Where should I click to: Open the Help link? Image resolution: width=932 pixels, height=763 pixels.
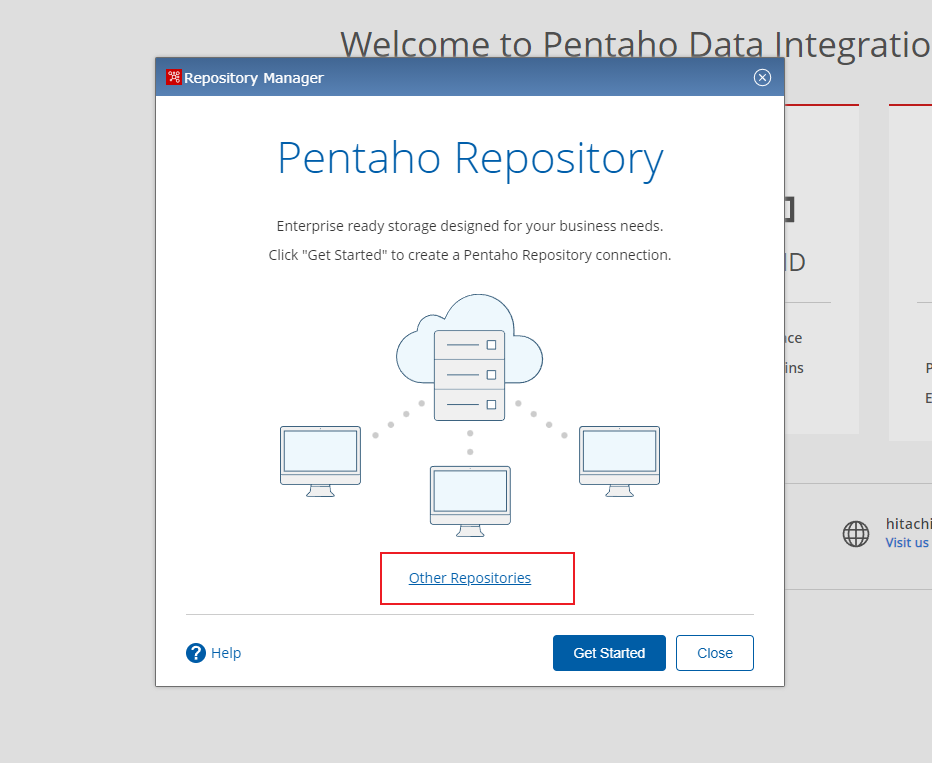226,652
